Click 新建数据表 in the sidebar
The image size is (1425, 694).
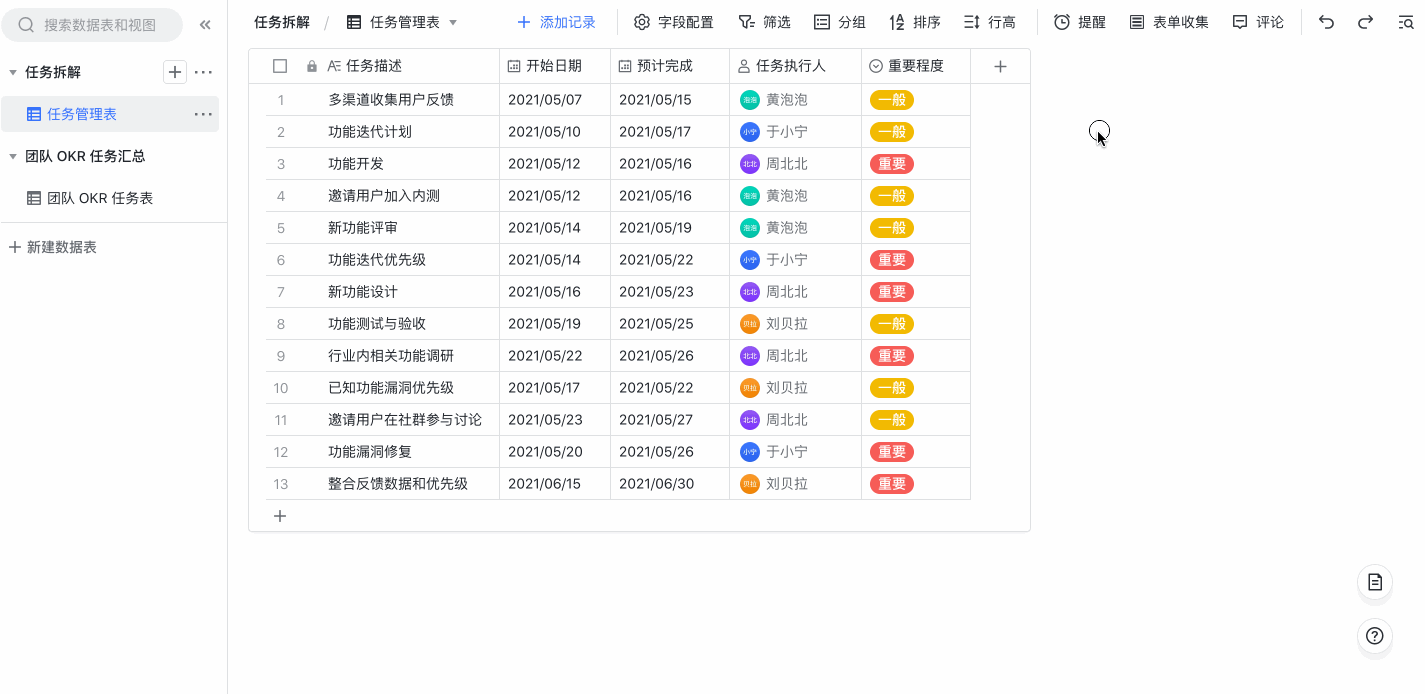pos(53,247)
